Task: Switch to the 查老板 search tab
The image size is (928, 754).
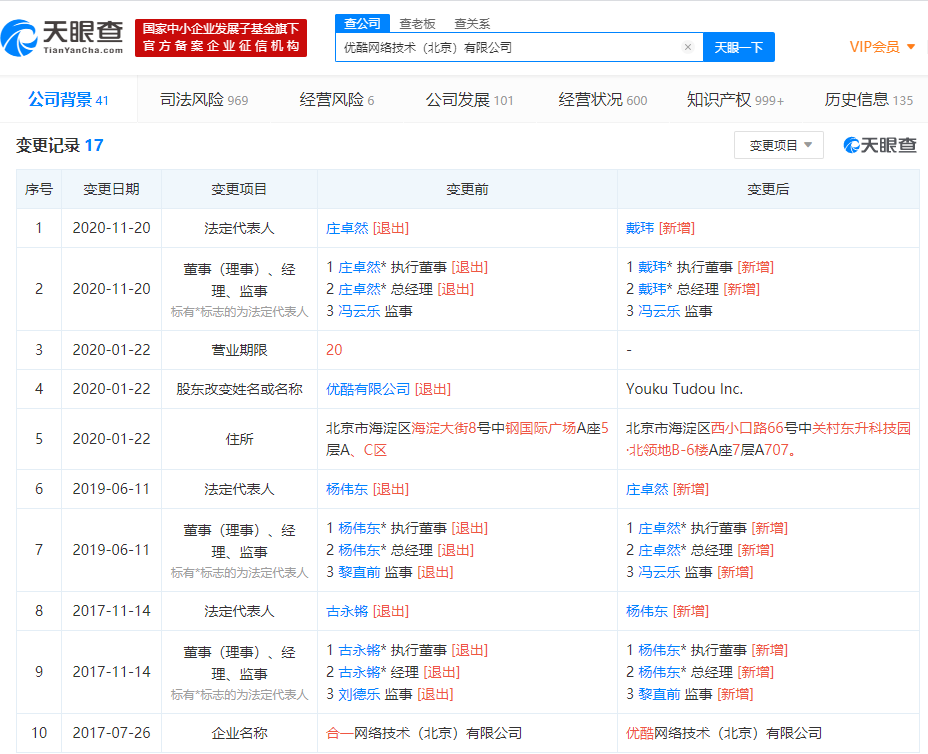Action: coord(417,24)
